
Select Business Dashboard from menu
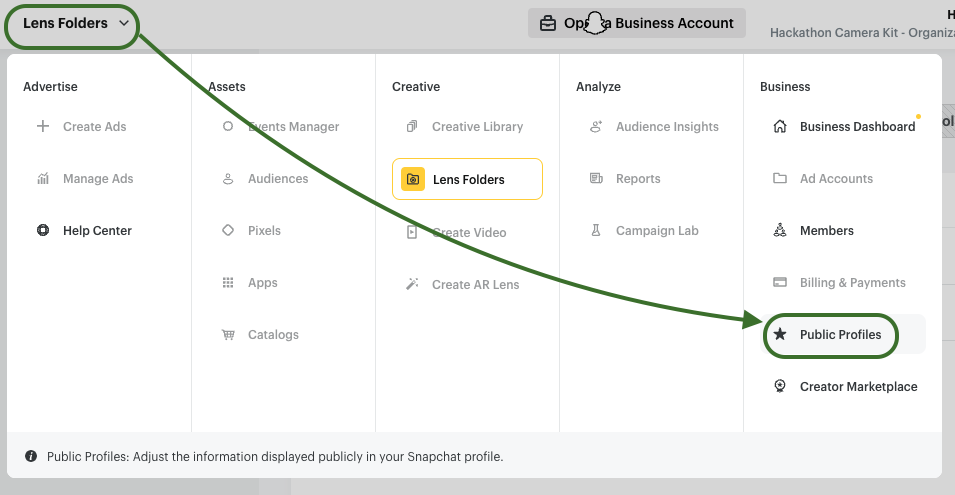[857, 127]
